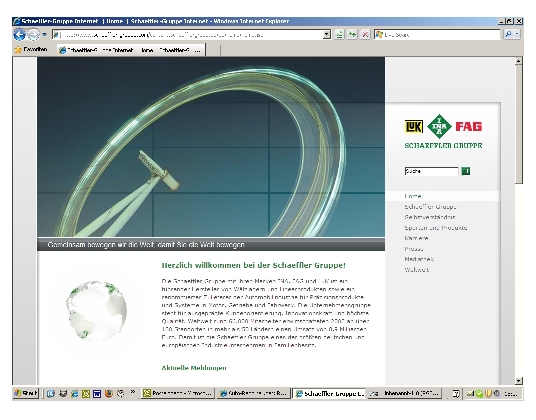Click the yellow quick launch icon
This screenshot has height=420, width=536.
pos(86,394)
